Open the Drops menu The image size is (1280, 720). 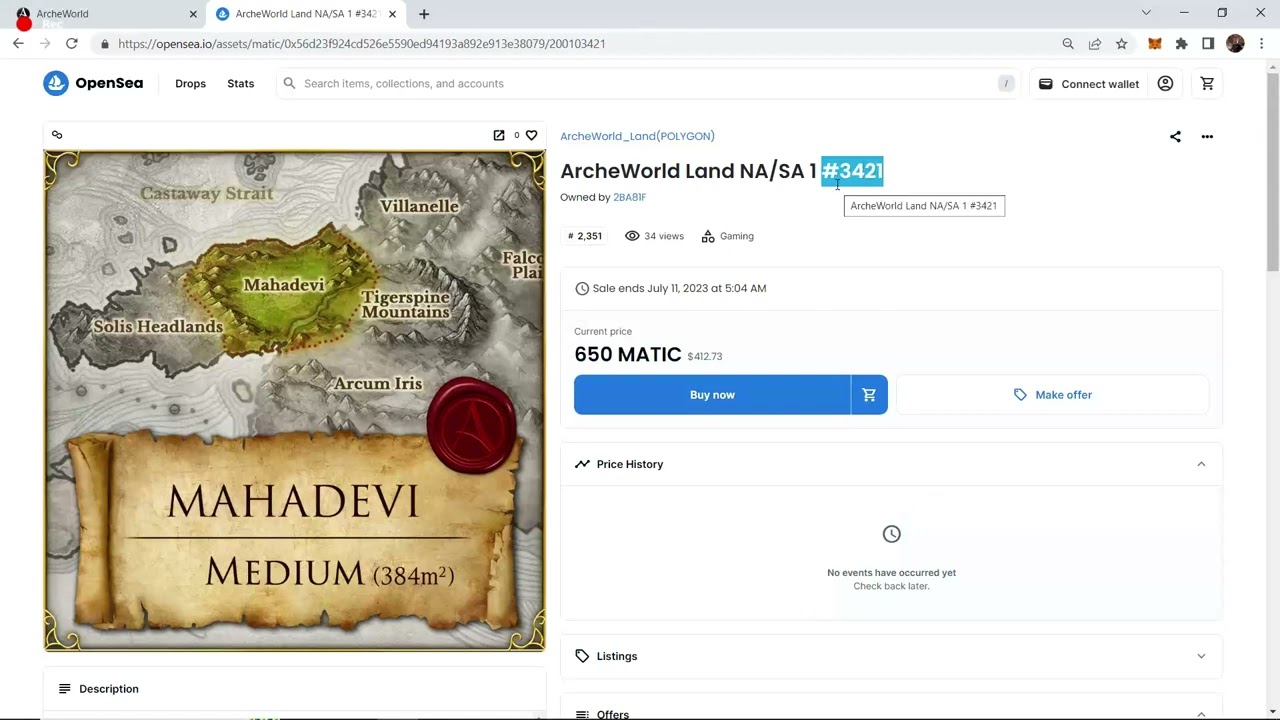(x=190, y=84)
